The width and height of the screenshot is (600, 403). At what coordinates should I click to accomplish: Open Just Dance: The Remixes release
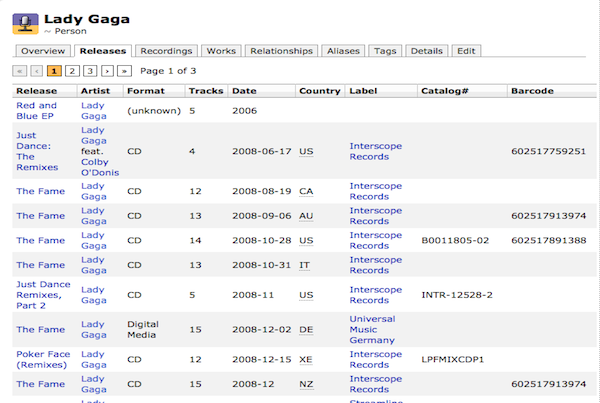(37, 151)
